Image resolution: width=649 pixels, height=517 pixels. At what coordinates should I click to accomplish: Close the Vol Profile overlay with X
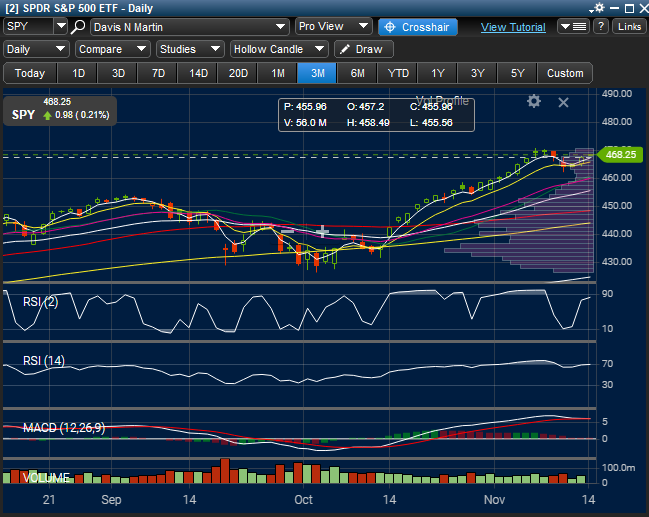[563, 102]
